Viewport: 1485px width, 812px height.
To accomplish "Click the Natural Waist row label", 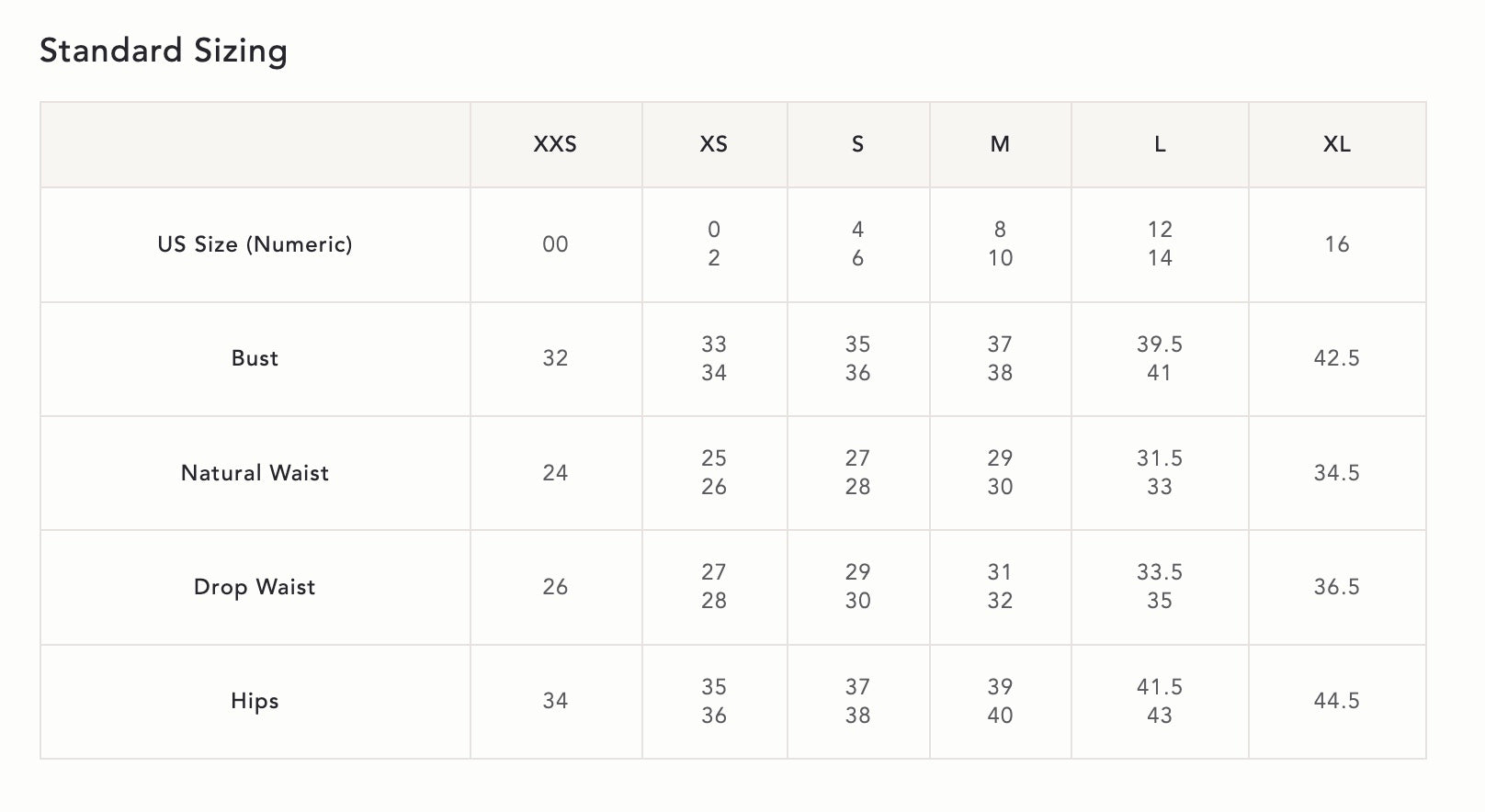I will tap(255, 473).
